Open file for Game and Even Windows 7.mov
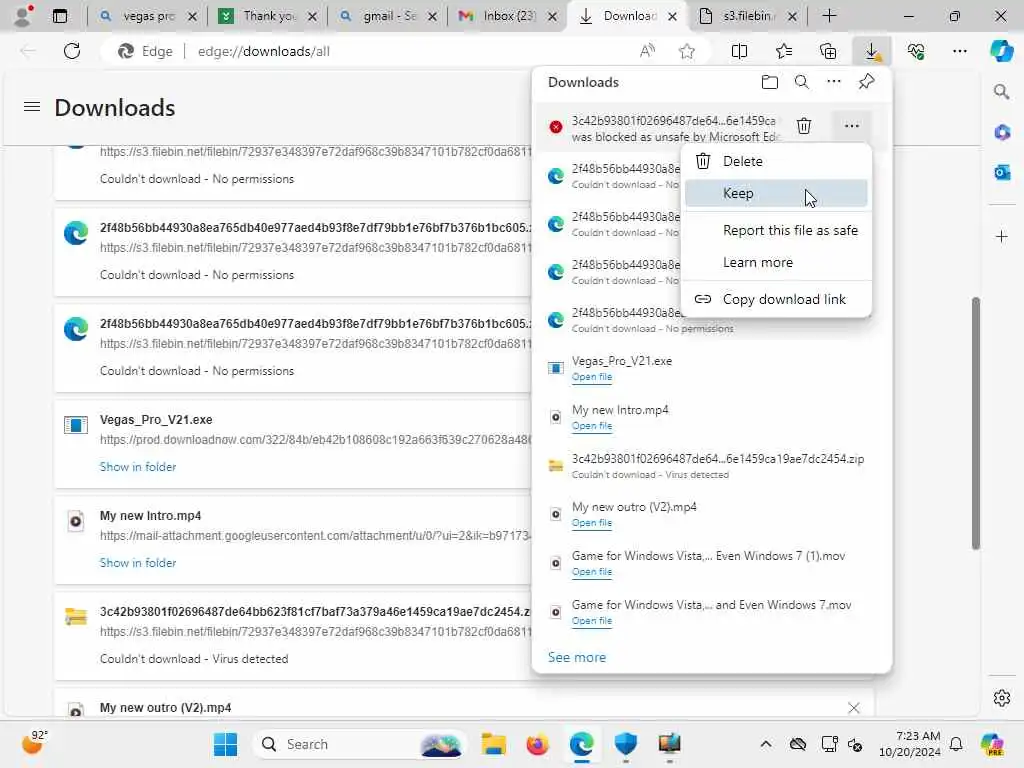Image resolution: width=1024 pixels, height=768 pixels. pos(592,621)
